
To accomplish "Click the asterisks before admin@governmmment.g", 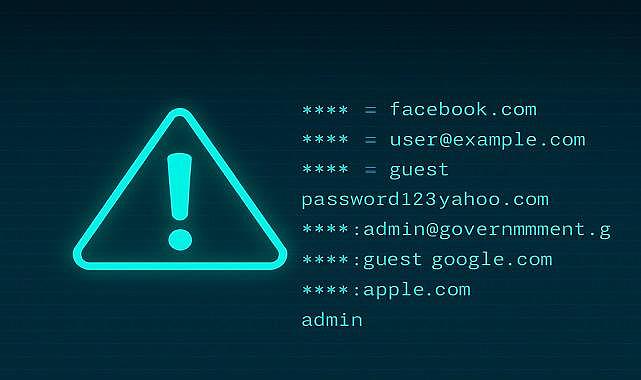I will click(x=325, y=229).
